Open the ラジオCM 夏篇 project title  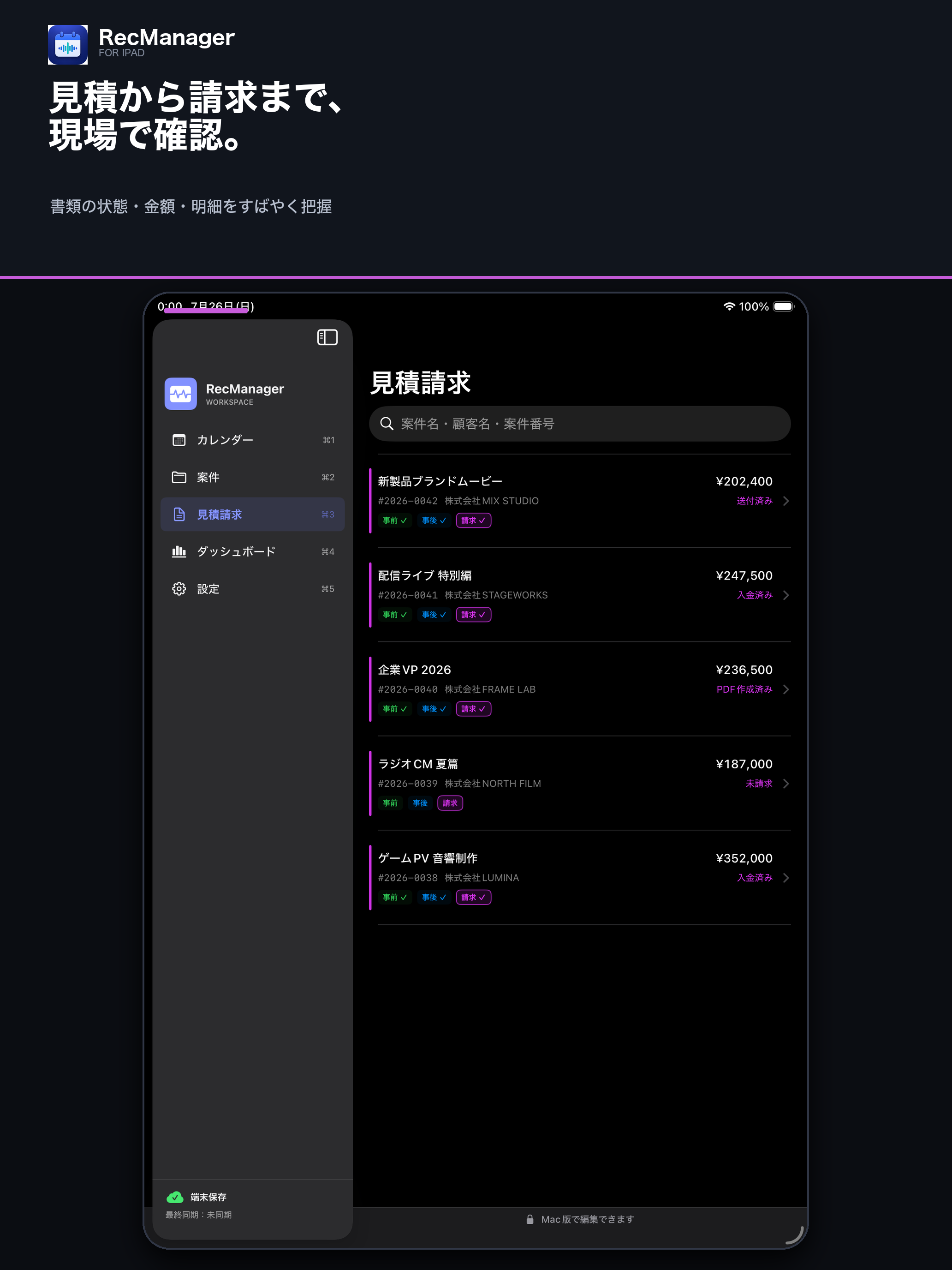(x=418, y=764)
